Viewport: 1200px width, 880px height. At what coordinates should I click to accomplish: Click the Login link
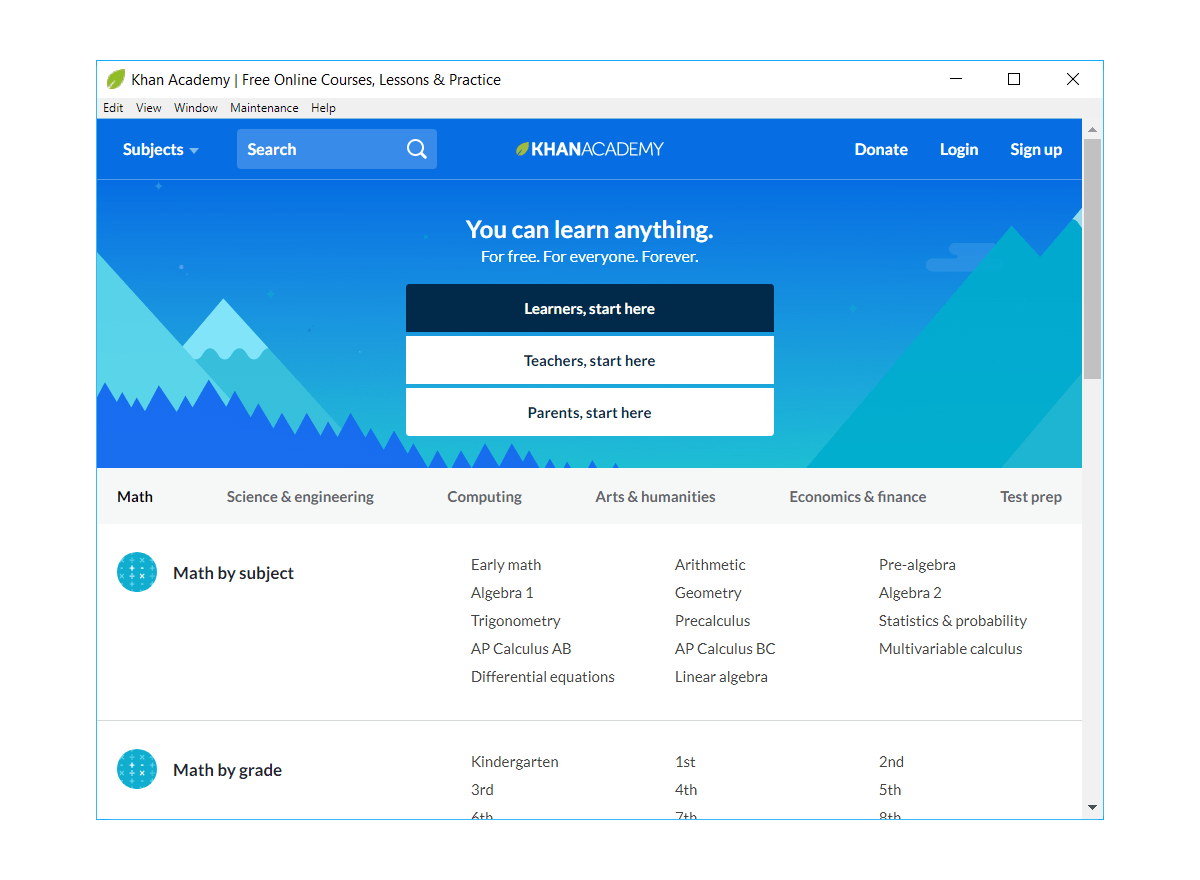click(x=959, y=149)
